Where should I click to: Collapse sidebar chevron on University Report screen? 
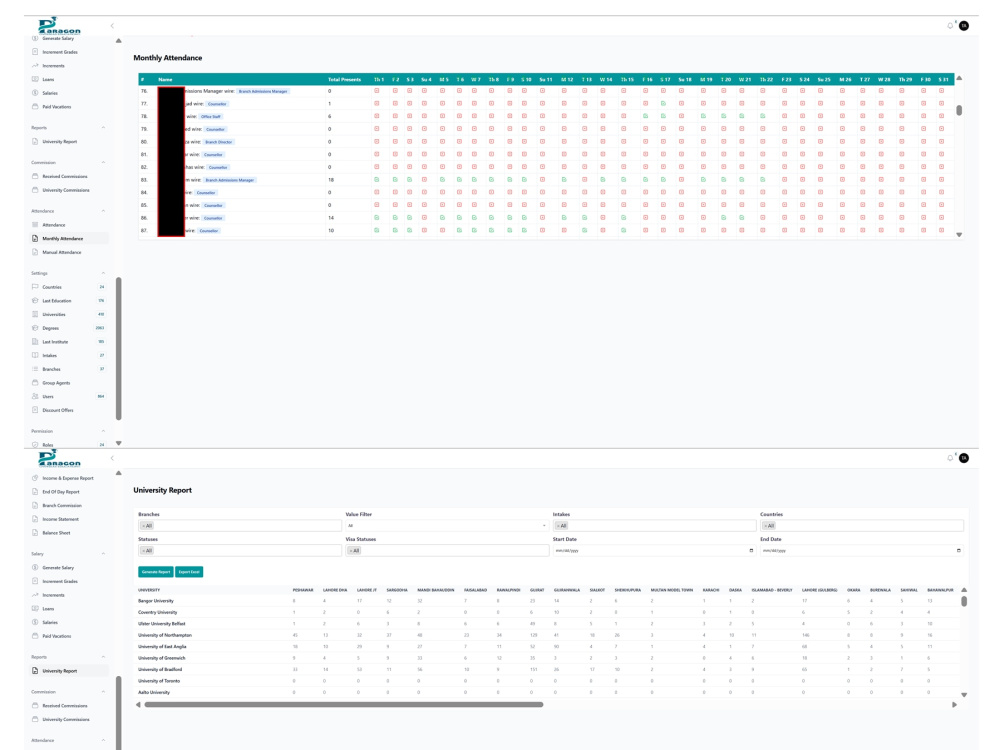pyautogui.click(x=112, y=458)
